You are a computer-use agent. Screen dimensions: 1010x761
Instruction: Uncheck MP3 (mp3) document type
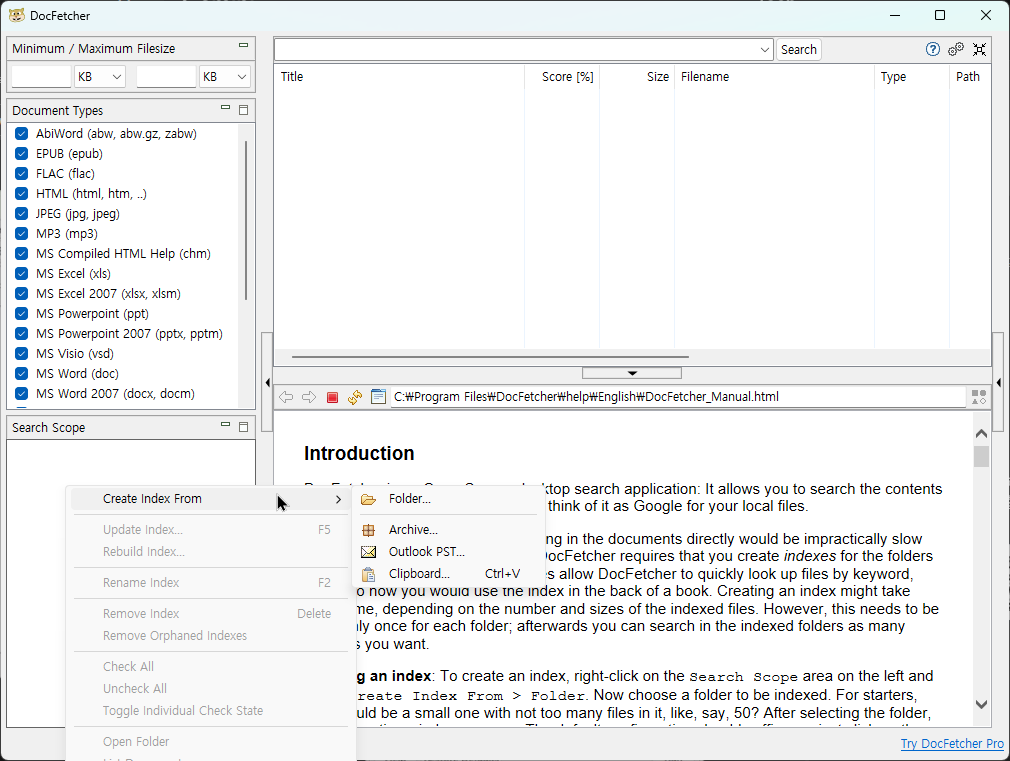click(21, 234)
